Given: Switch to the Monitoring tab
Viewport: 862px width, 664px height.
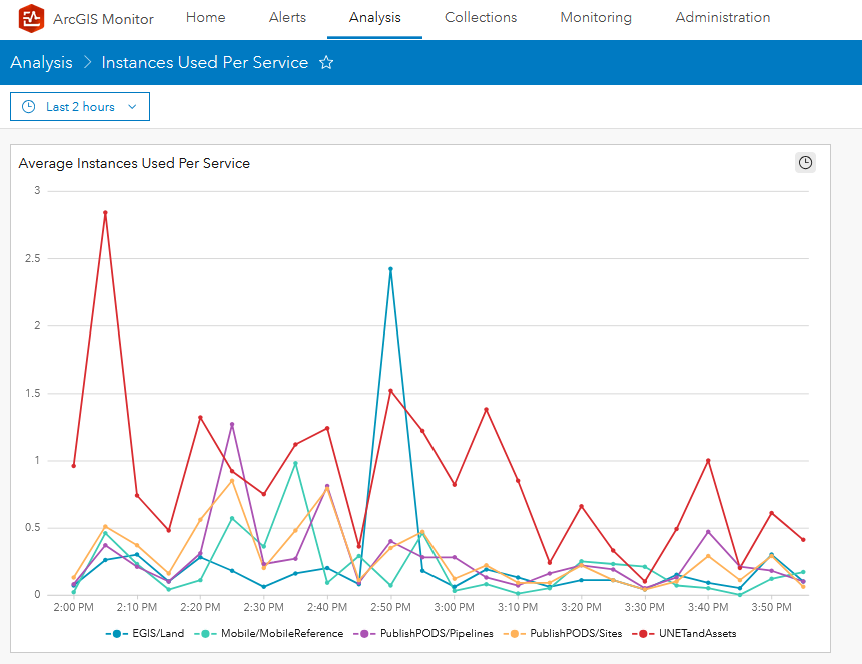Looking at the screenshot, I should pyautogui.click(x=595, y=17).
